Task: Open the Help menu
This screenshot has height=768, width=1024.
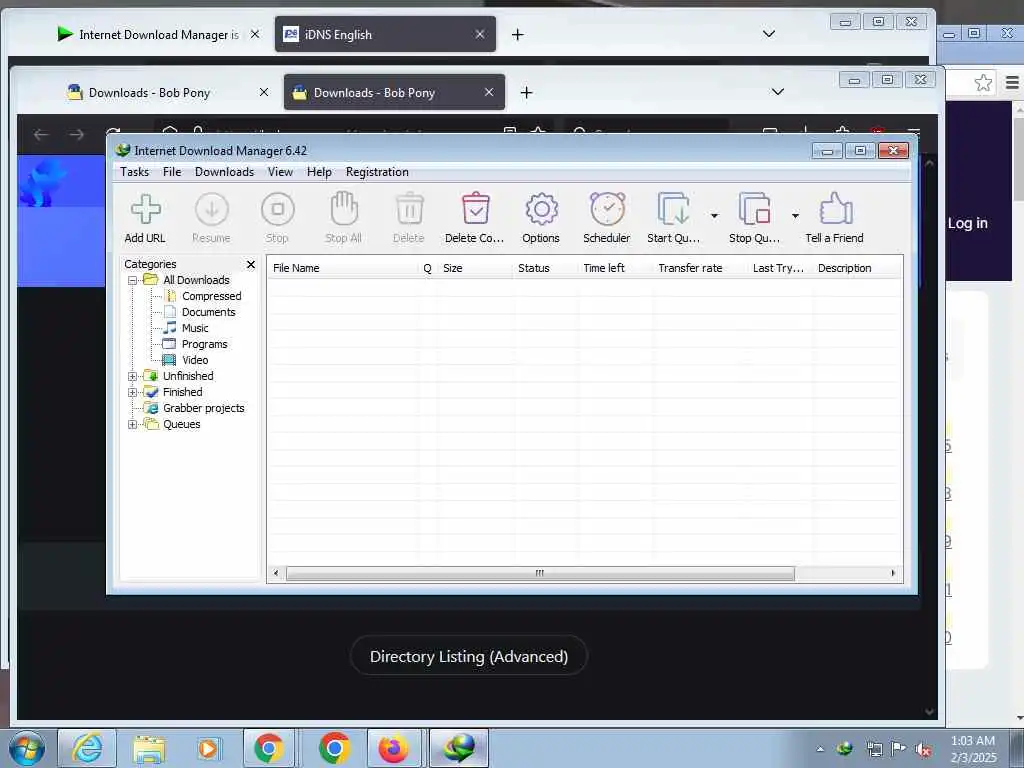Action: 319,172
